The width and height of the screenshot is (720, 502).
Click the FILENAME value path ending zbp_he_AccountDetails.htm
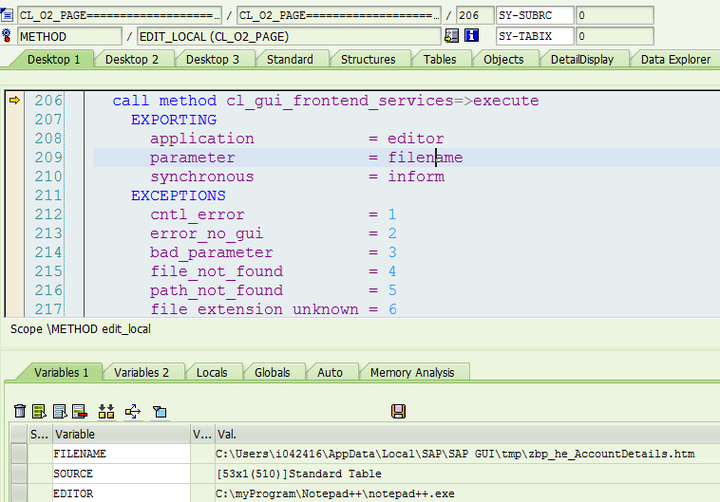(455, 454)
